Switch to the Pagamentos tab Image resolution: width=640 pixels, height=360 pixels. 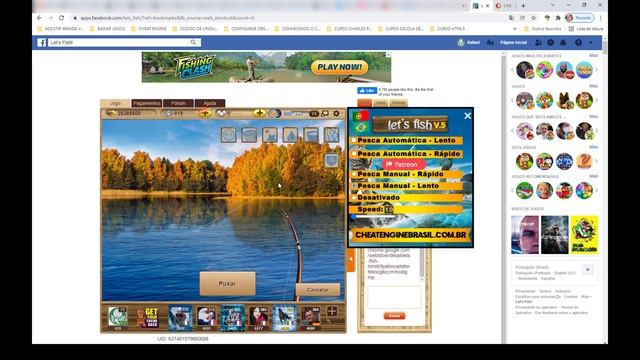click(x=147, y=103)
